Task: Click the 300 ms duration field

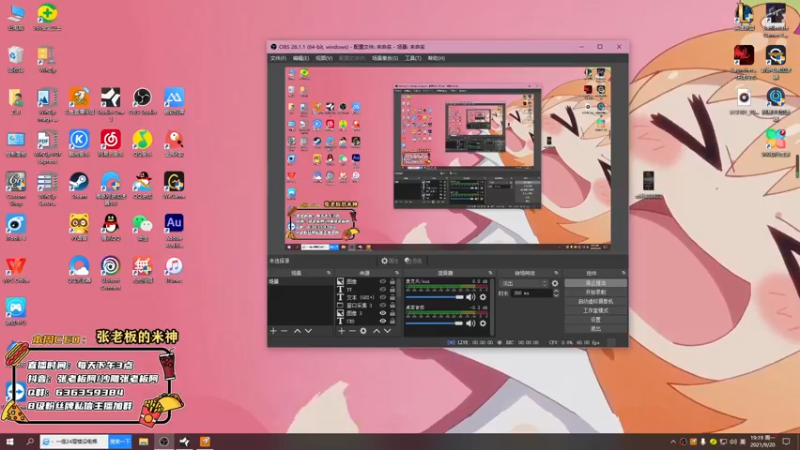Action: [x=531, y=293]
